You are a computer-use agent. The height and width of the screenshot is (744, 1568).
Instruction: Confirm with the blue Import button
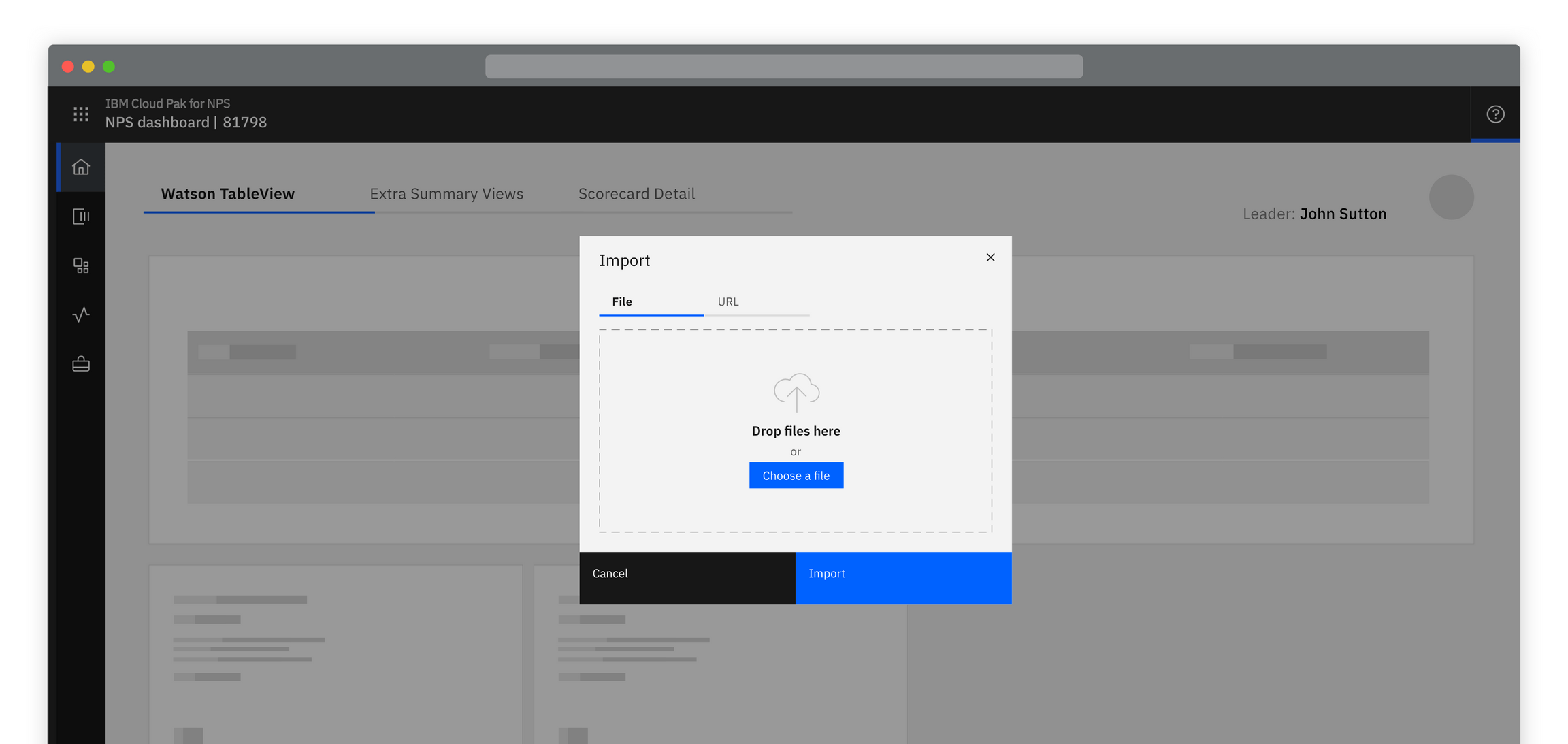pos(903,578)
